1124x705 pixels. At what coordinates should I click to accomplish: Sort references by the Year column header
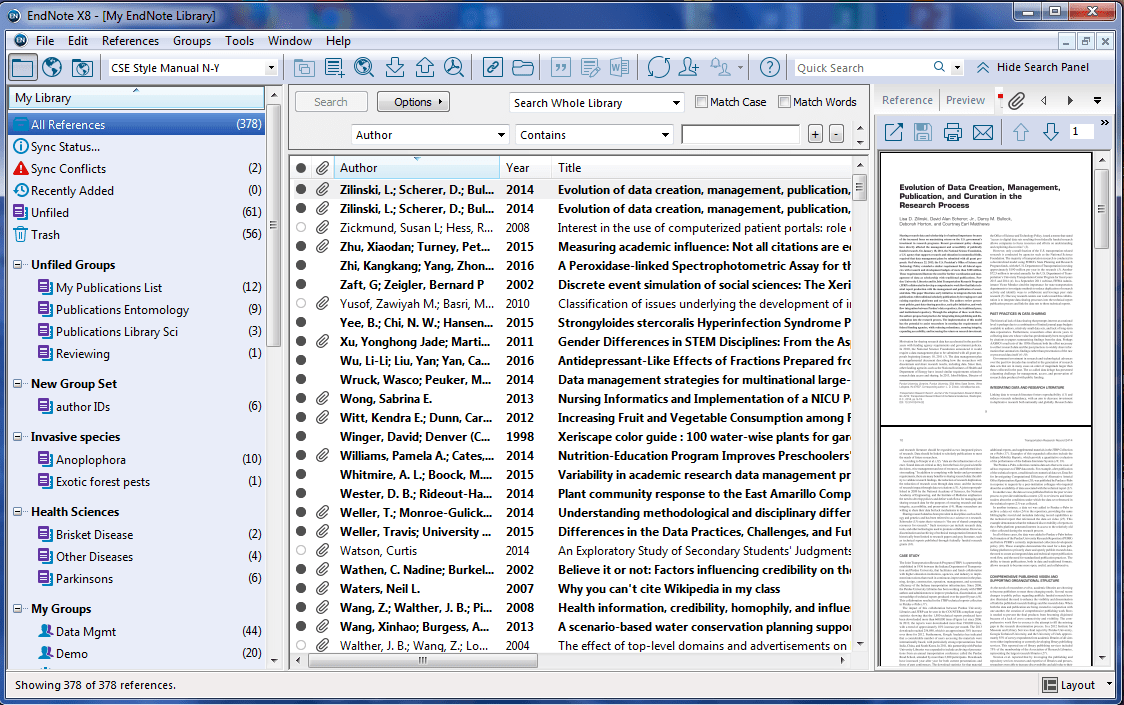525,168
